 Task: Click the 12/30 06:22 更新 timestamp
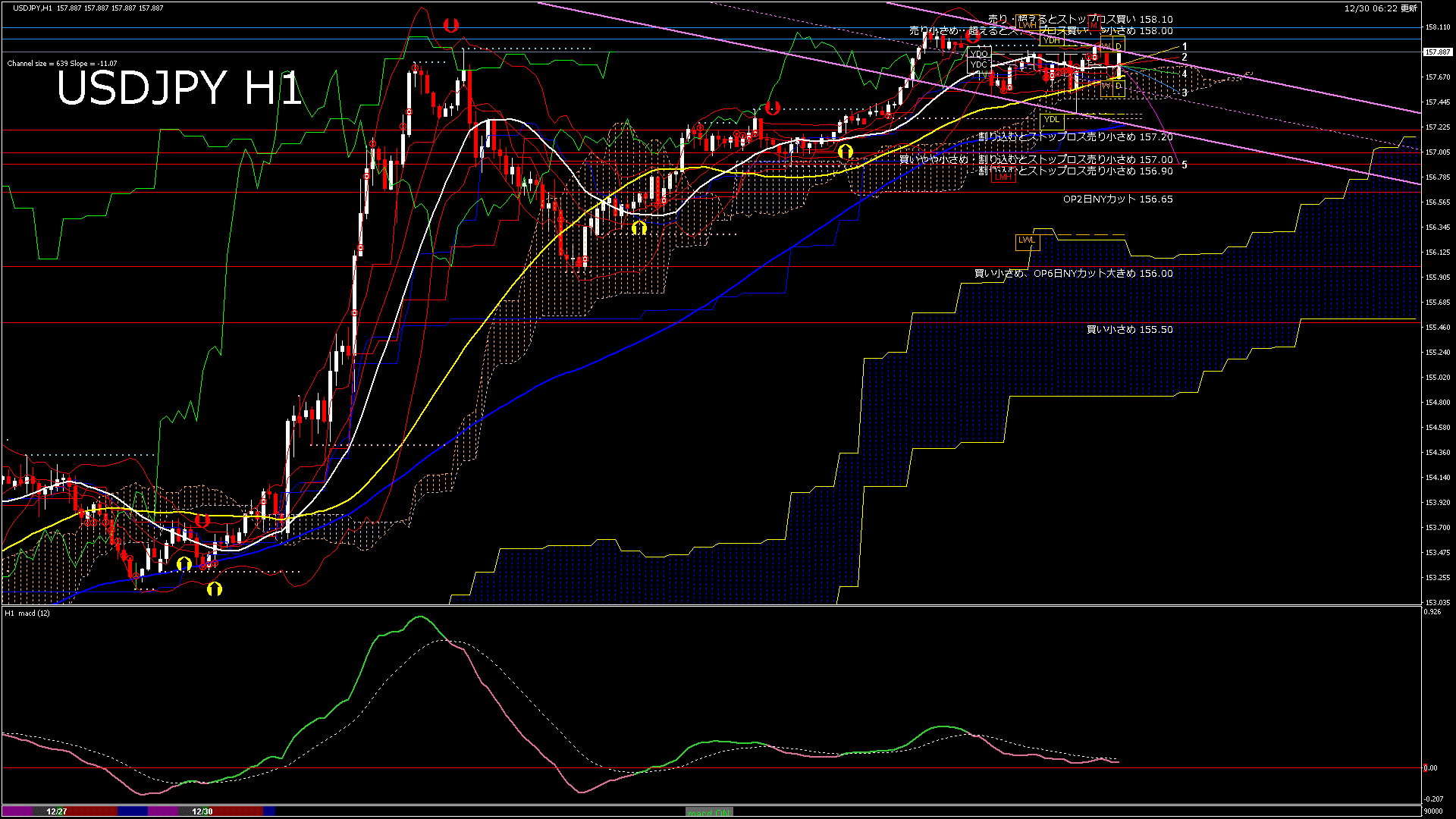pyautogui.click(x=1380, y=8)
